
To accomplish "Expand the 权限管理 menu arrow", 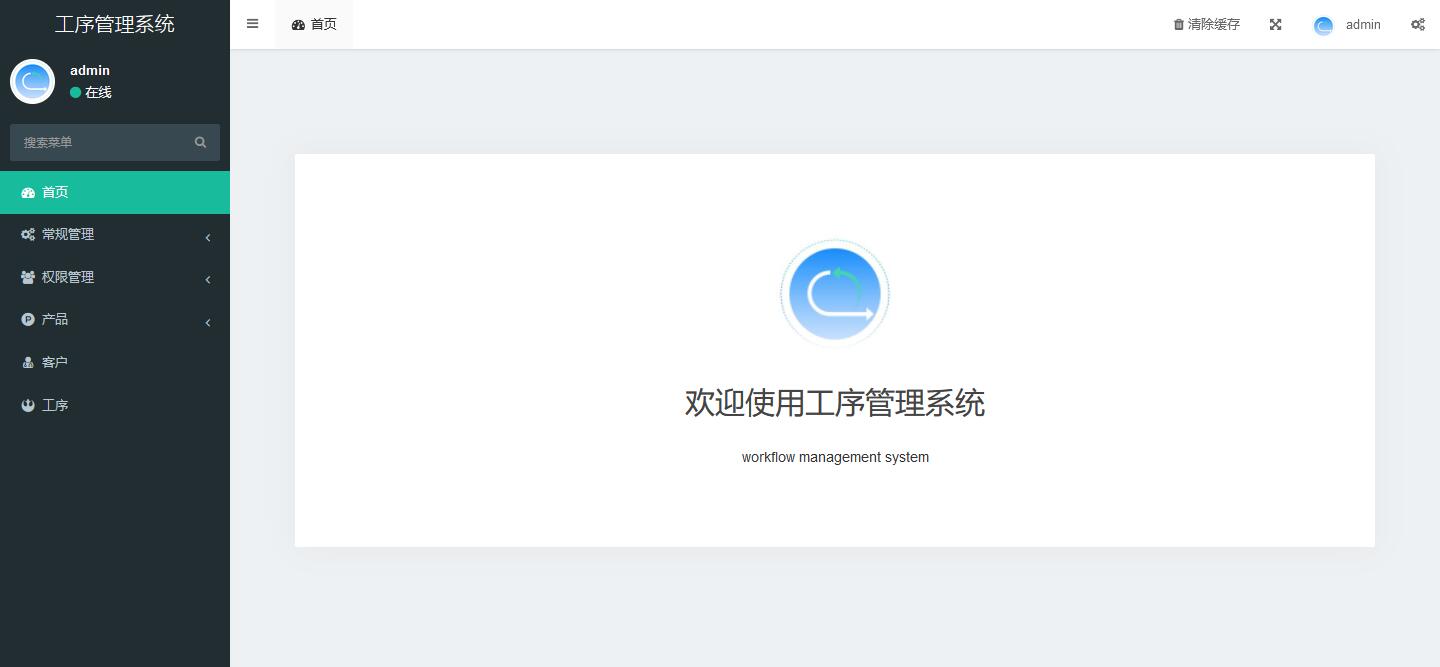I will click(208, 279).
